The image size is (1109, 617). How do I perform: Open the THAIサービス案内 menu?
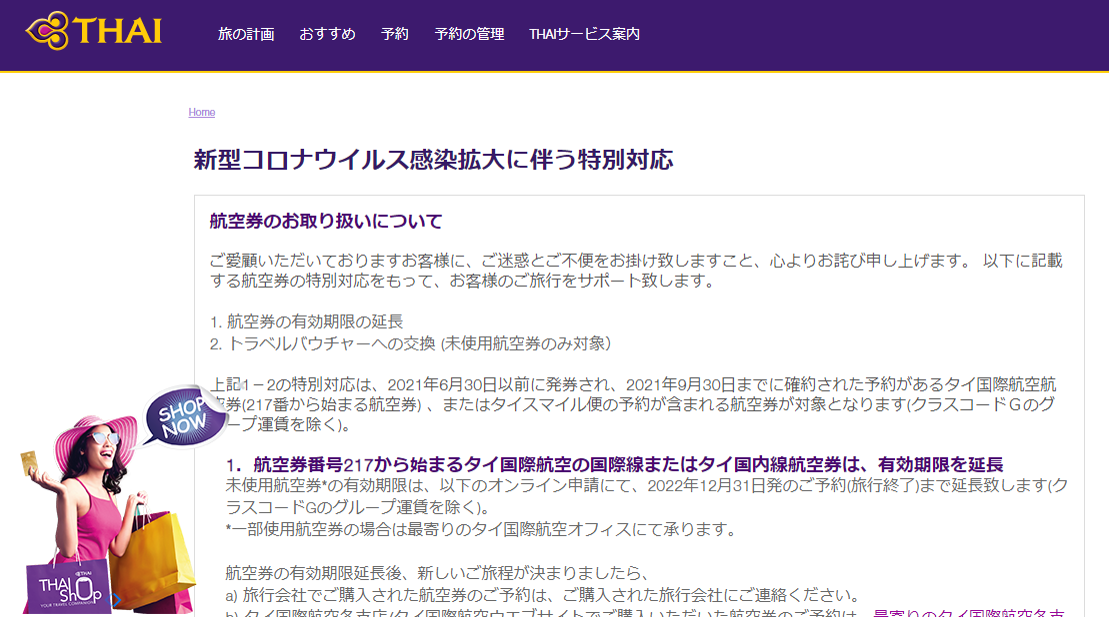pyautogui.click(x=585, y=33)
